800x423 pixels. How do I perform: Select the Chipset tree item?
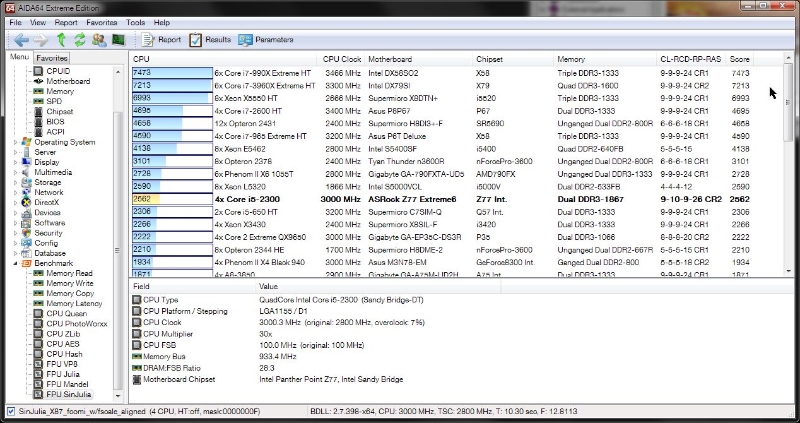[59, 111]
